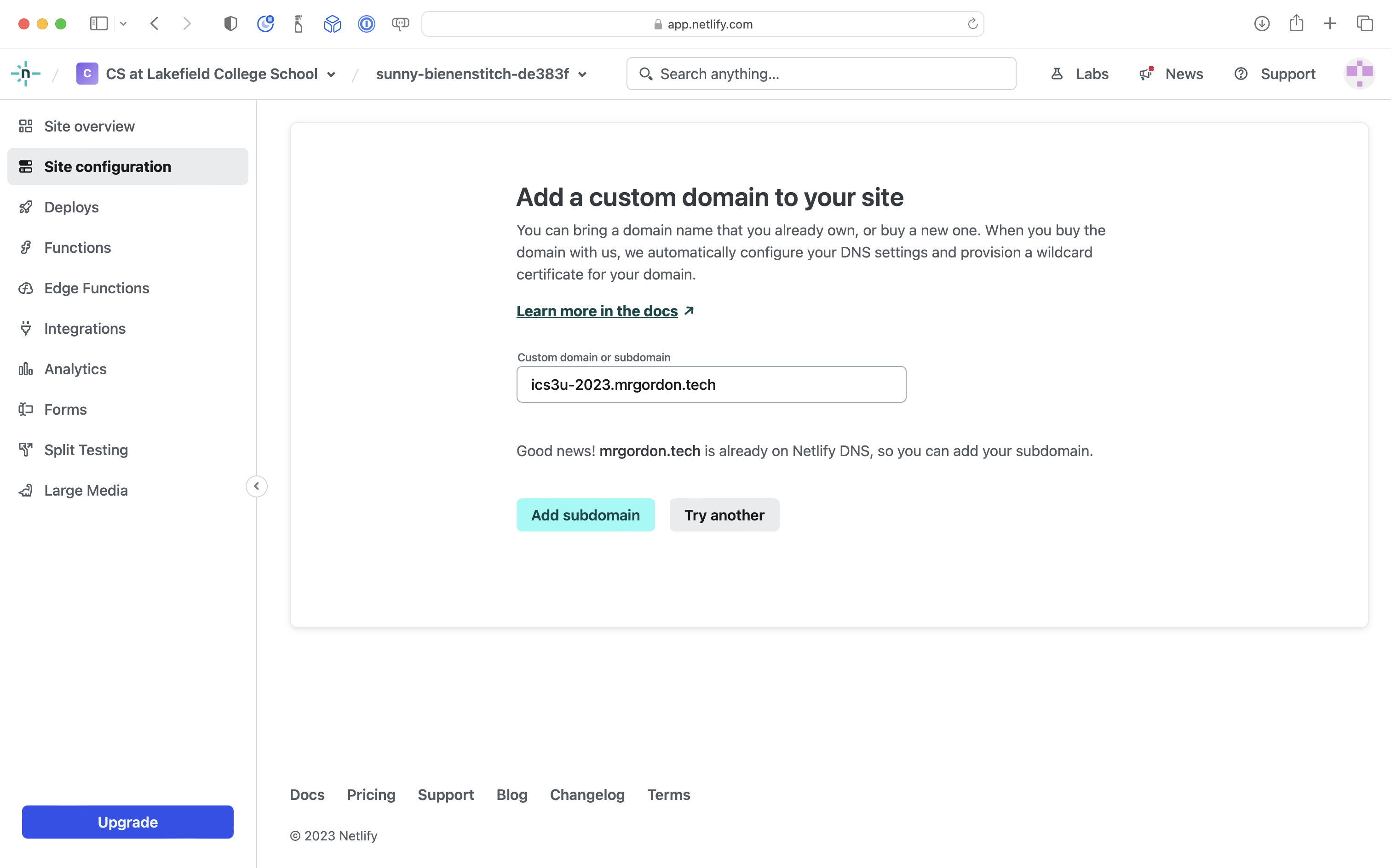The image size is (1391, 868).
Task: Click the Try another button
Action: pyautogui.click(x=724, y=515)
